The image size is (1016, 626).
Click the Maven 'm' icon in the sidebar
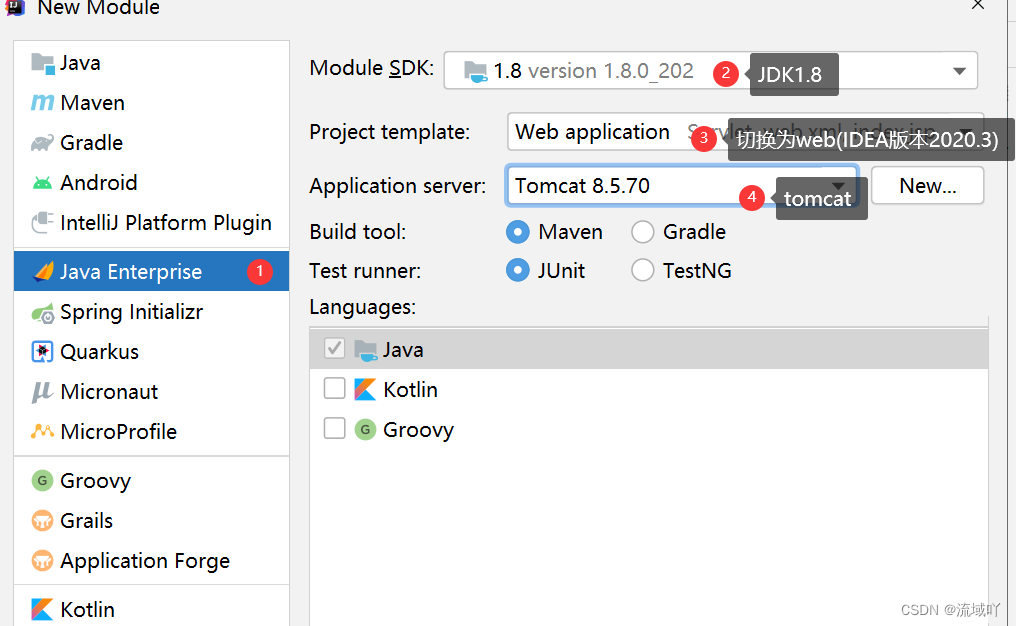[x=43, y=103]
